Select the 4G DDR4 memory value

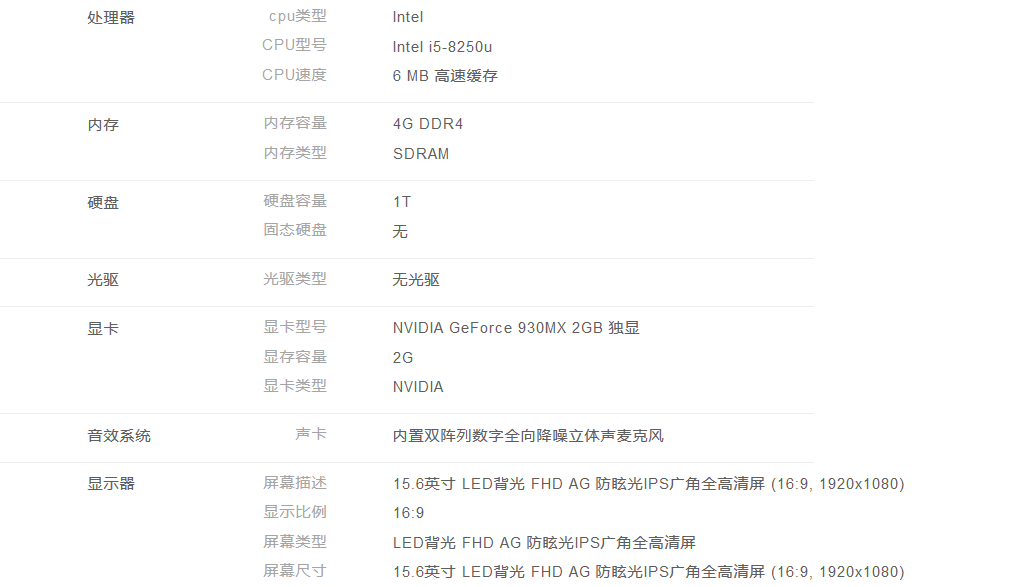click(x=428, y=124)
